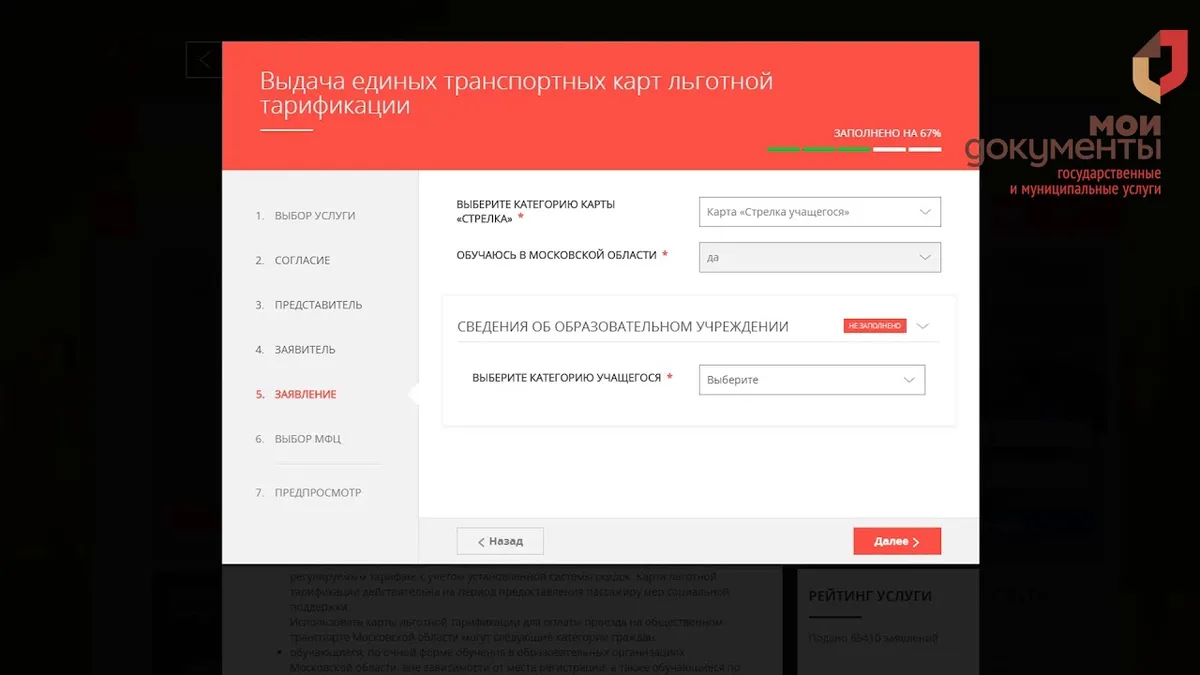
Task: Click the 'Сведения об образовательном учреждении' heading
Action: pyautogui.click(x=623, y=327)
